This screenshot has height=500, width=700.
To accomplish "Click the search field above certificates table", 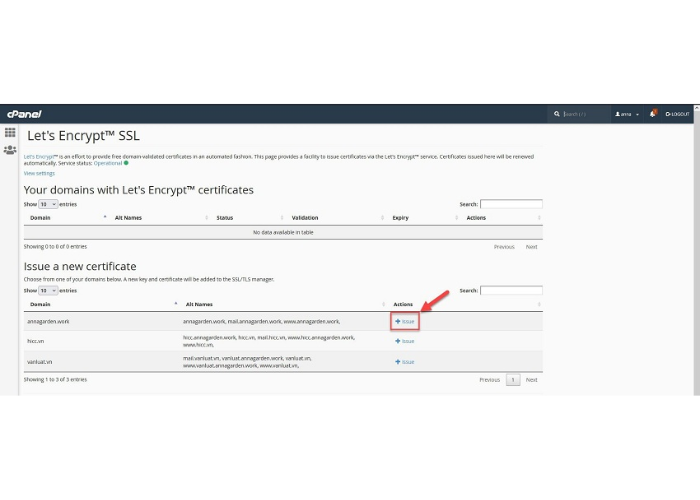I will click(511, 204).
